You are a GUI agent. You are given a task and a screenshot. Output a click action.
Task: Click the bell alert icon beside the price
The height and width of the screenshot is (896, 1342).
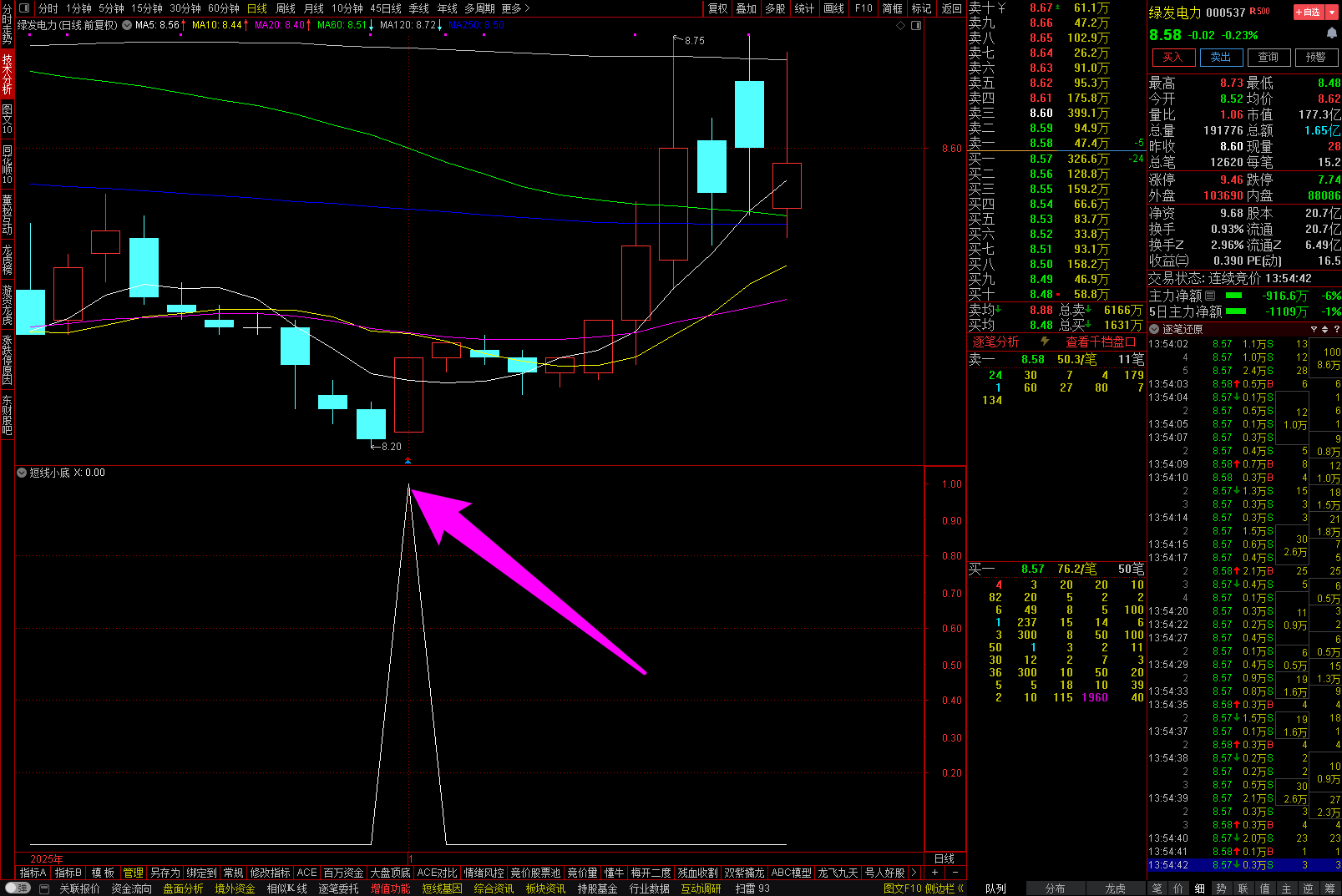click(x=1331, y=33)
